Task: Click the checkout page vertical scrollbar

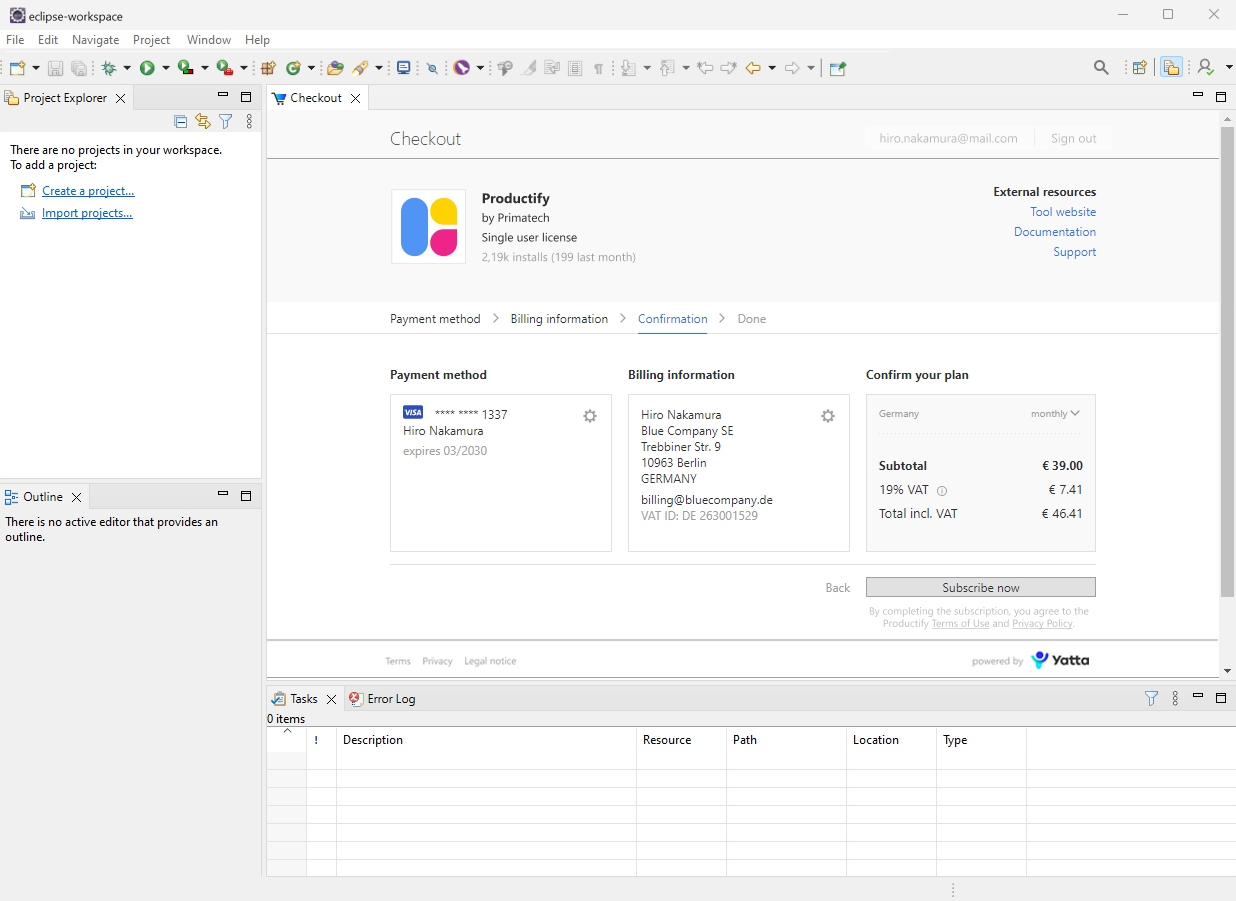Action: tap(1227, 360)
